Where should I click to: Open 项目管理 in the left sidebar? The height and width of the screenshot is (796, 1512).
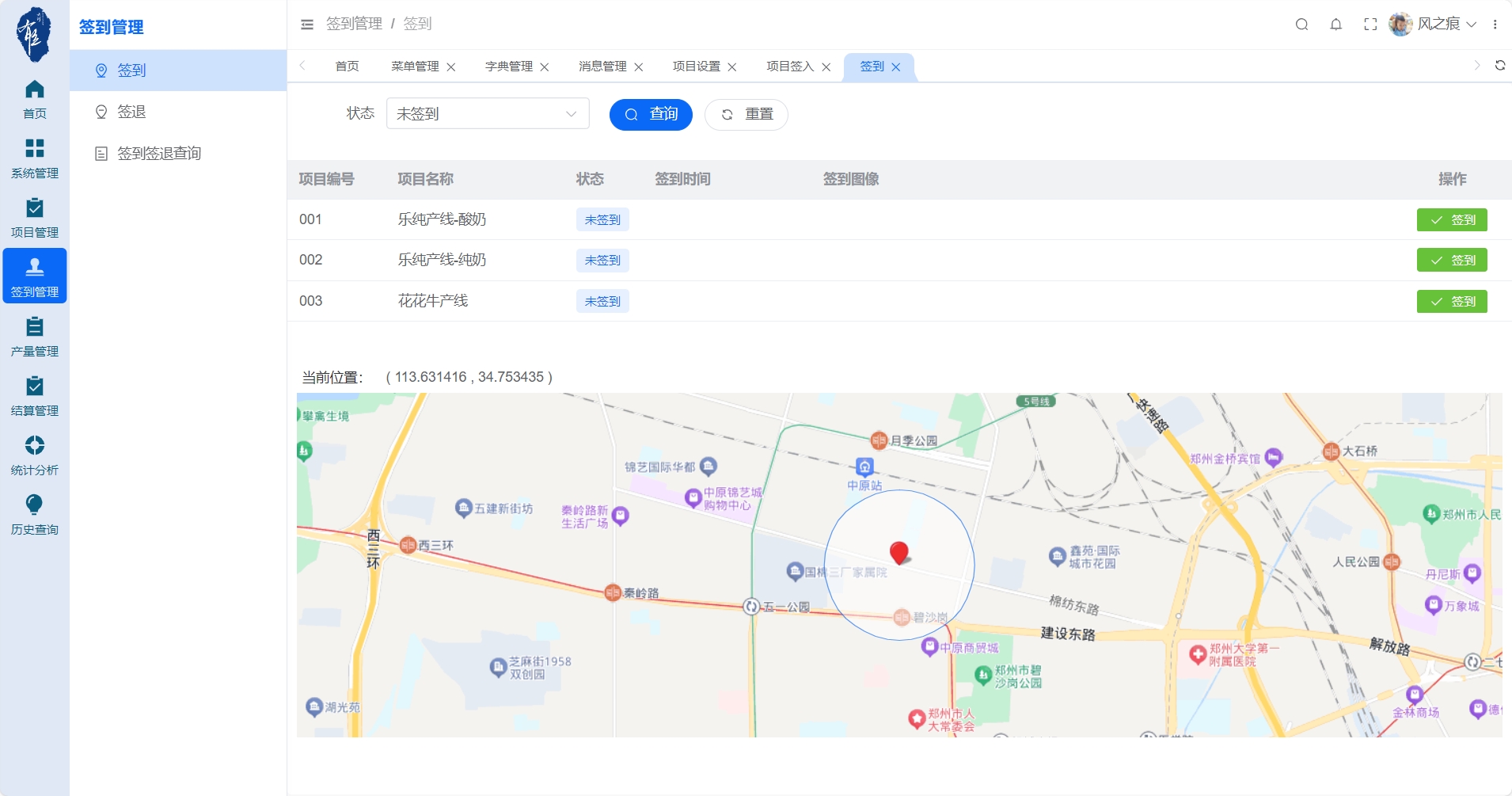pos(35,217)
